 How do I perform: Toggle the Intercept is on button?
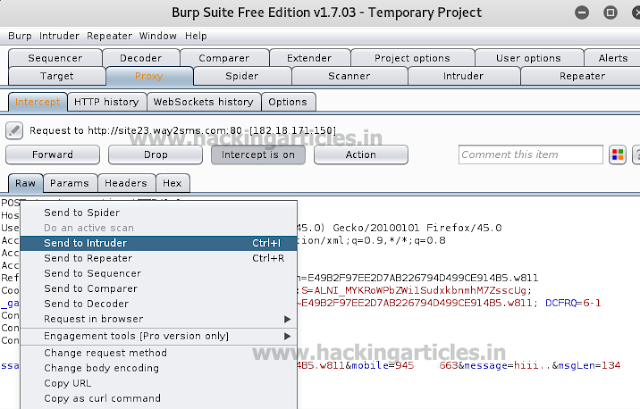pyautogui.click(x=258, y=155)
